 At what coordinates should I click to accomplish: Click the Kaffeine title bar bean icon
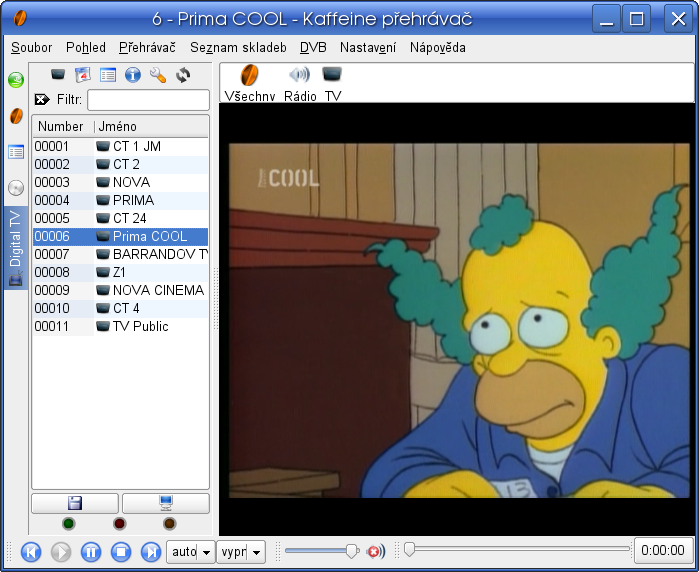coord(20,18)
